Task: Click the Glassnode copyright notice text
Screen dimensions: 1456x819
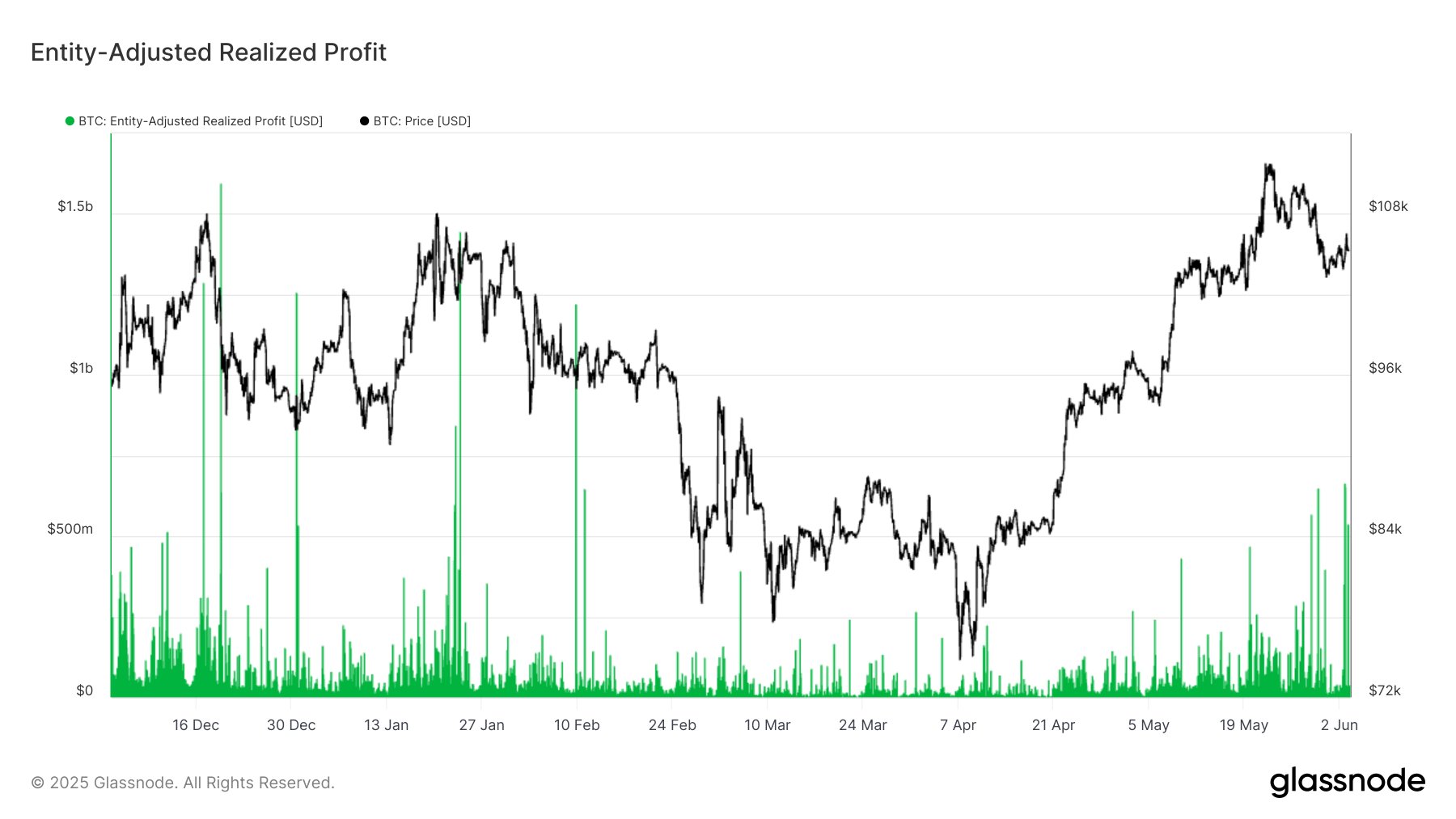Action: click(183, 783)
